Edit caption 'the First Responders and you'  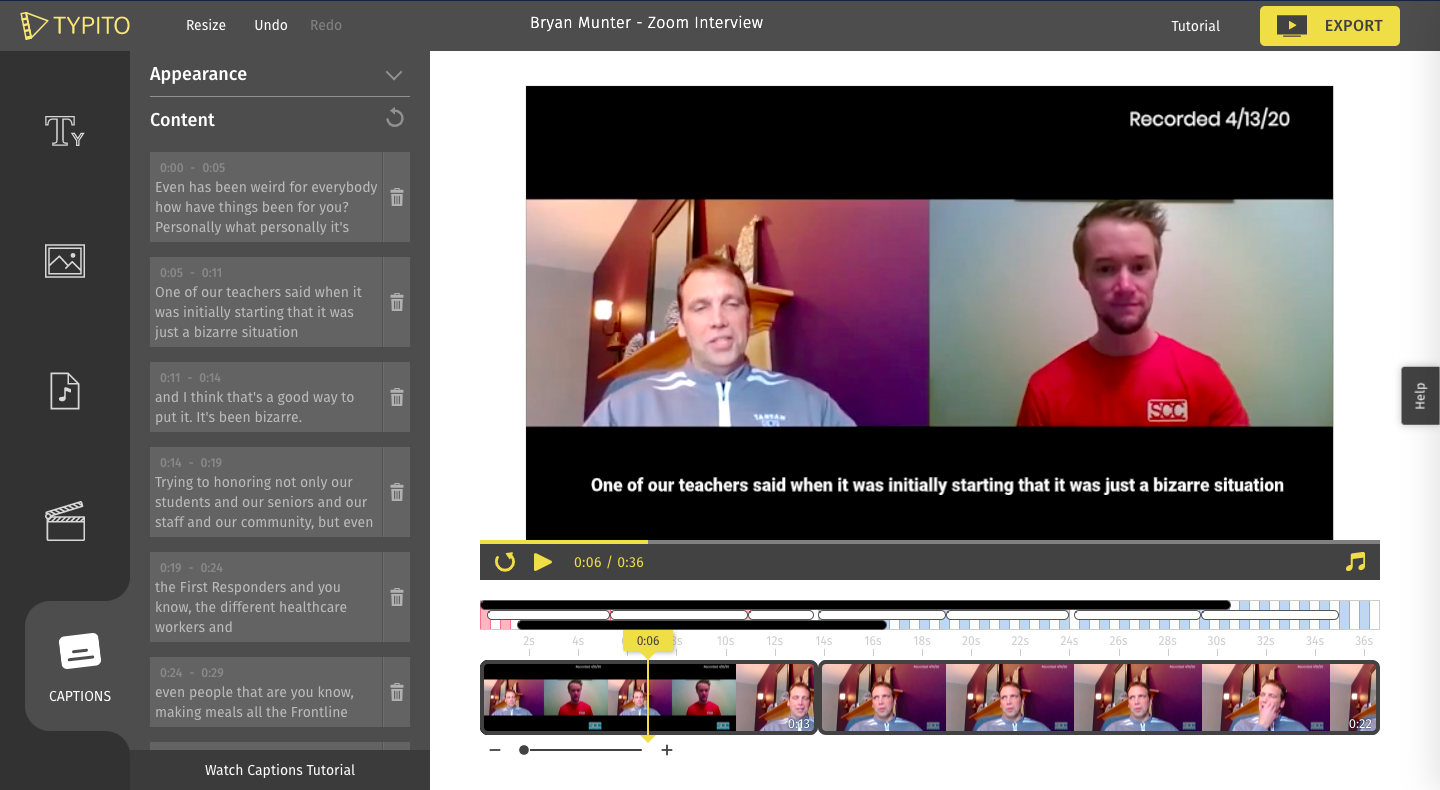coord(266,597)
